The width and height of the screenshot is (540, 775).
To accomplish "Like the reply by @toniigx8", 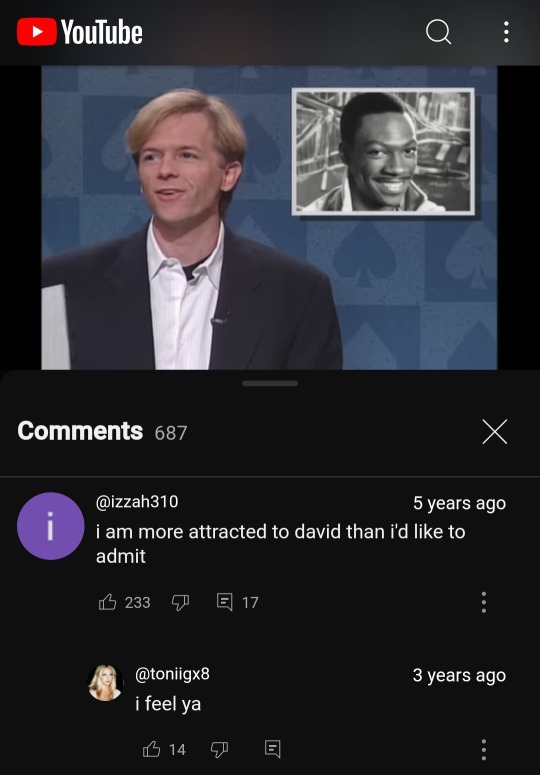I will click(x=151, y=749).
